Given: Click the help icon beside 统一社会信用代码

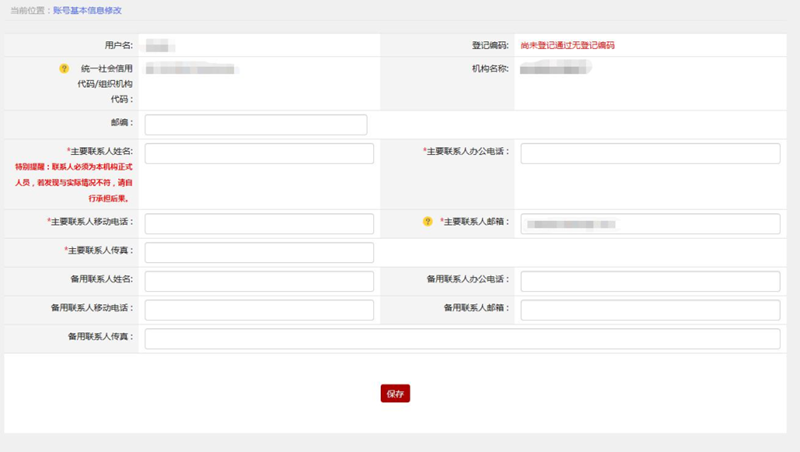Looking at the screenshot, I should [x=65, y=69].
